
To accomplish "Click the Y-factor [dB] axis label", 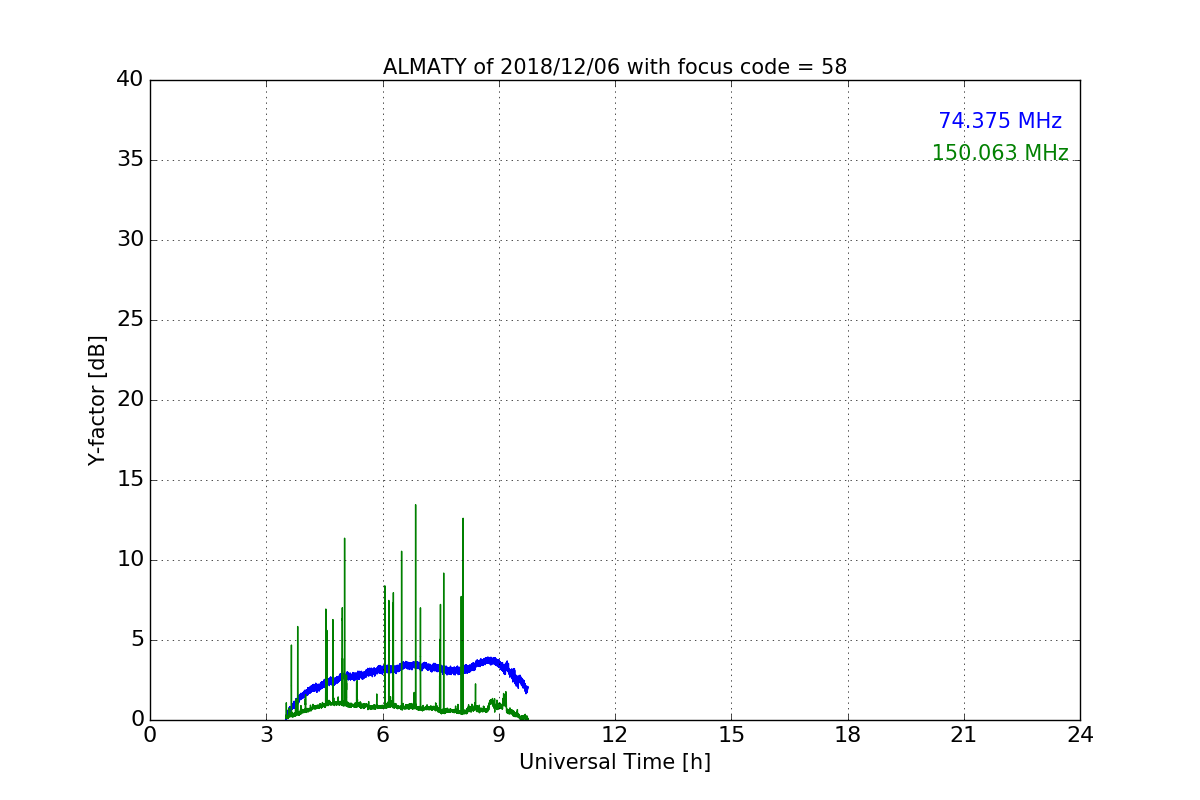I will 97,400.
